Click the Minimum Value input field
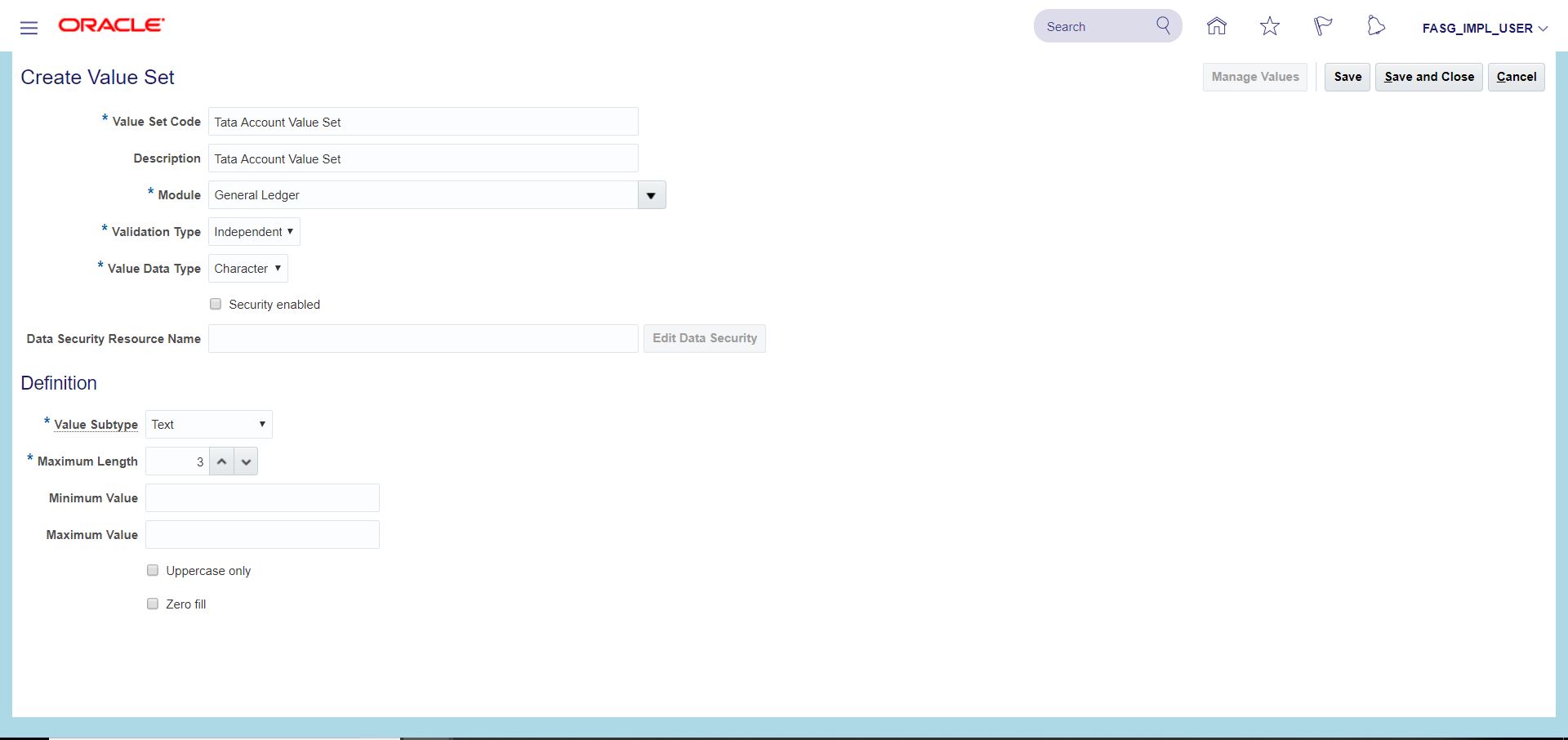Viewport: 1568px width, 740px height. pyautogui.click(x=262, y=498)
